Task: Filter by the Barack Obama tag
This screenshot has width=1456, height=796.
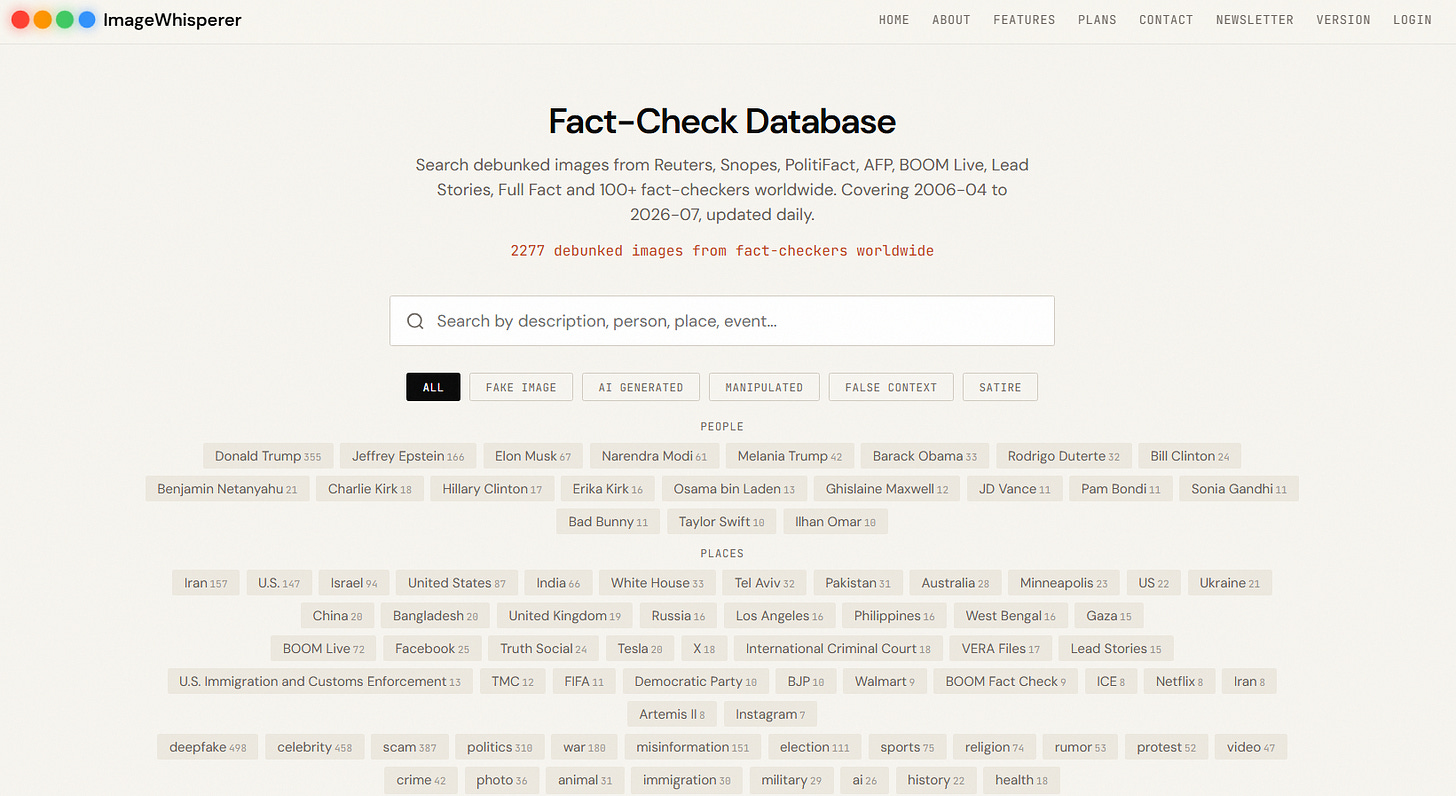Action: tap(925, 456)
